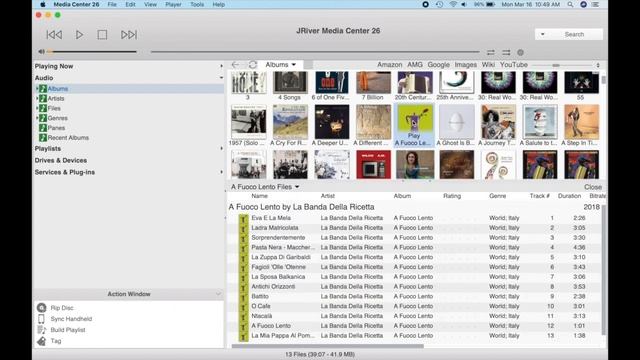Select the track Sorprendentemente
This screenshot has width=640, height=360.
[278, 238]
